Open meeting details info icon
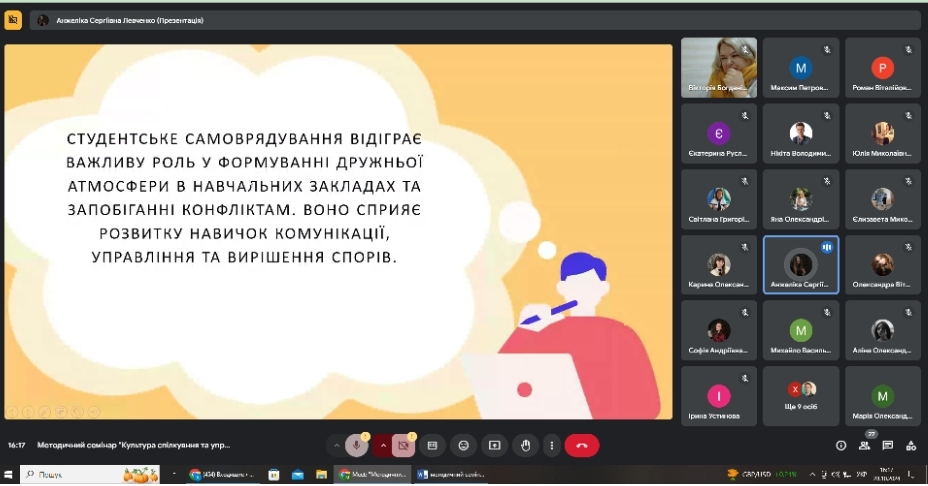928x486 pixels. pyautogui.click(x=841, y=445)
